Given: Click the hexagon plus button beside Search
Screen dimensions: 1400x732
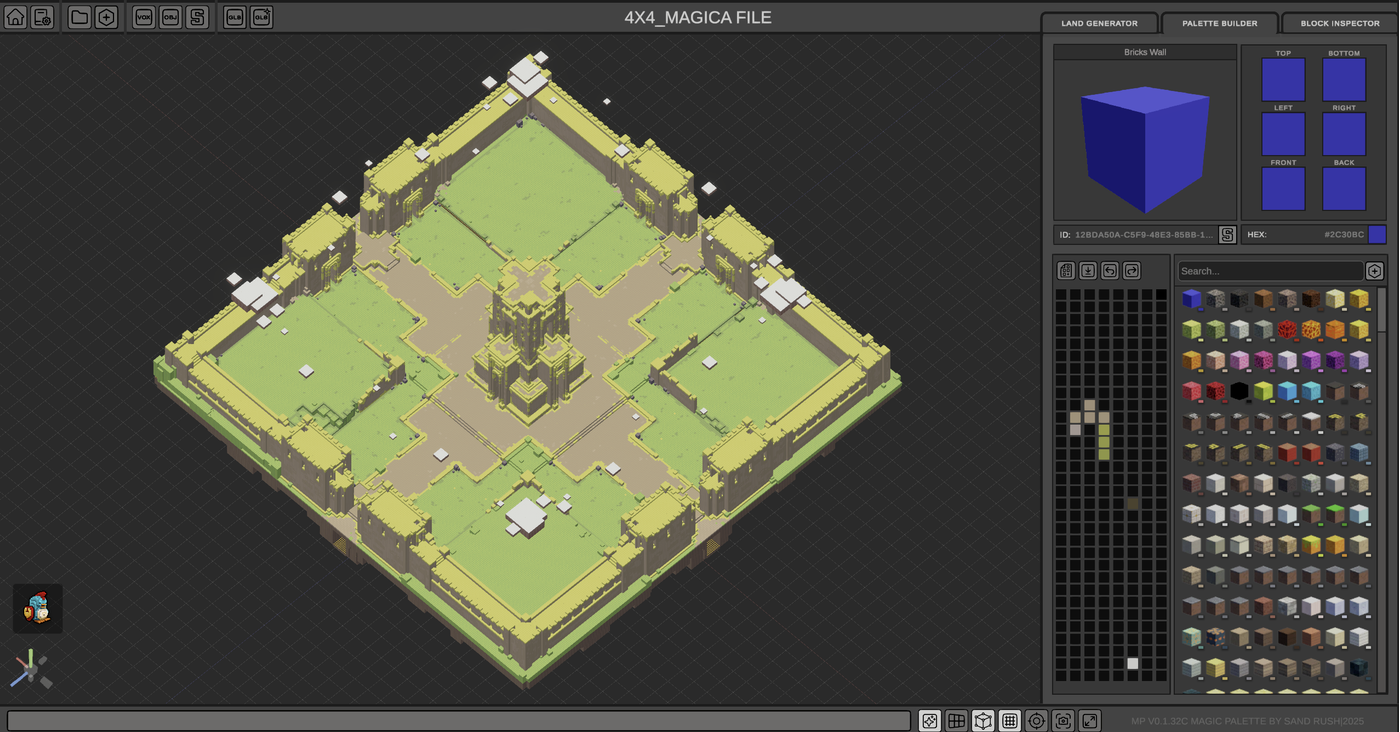Looking at the screenshot, I should pos(1375,271).
